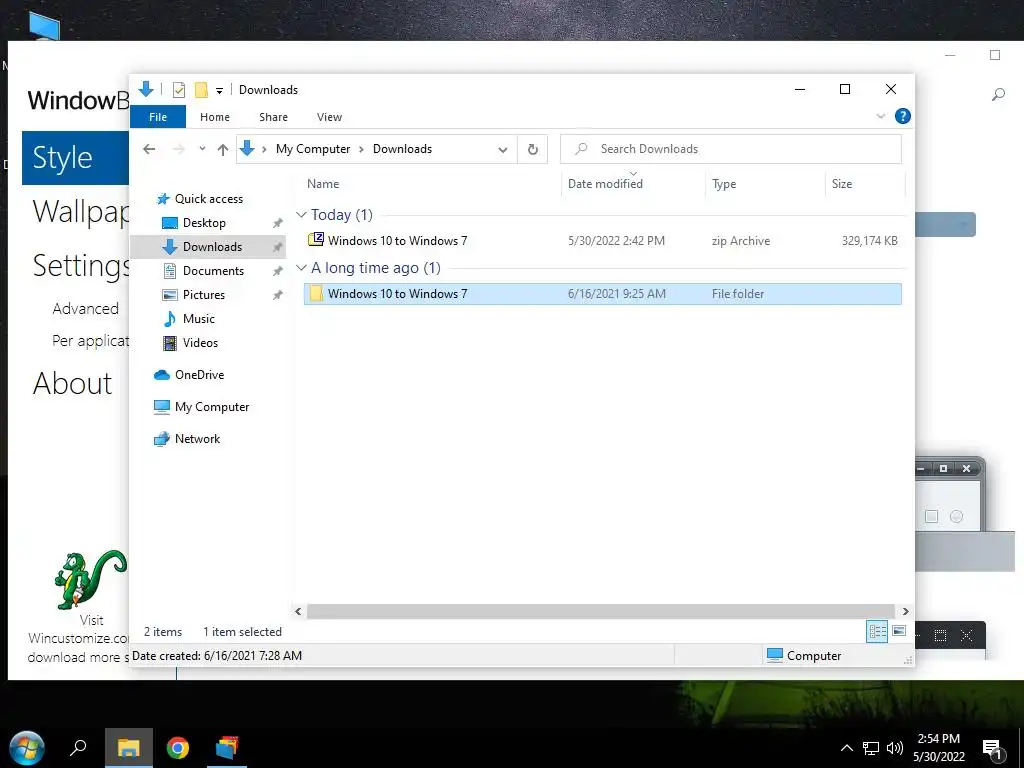
Task: Select Quick access in navigation pane
Action: [208, 199]
